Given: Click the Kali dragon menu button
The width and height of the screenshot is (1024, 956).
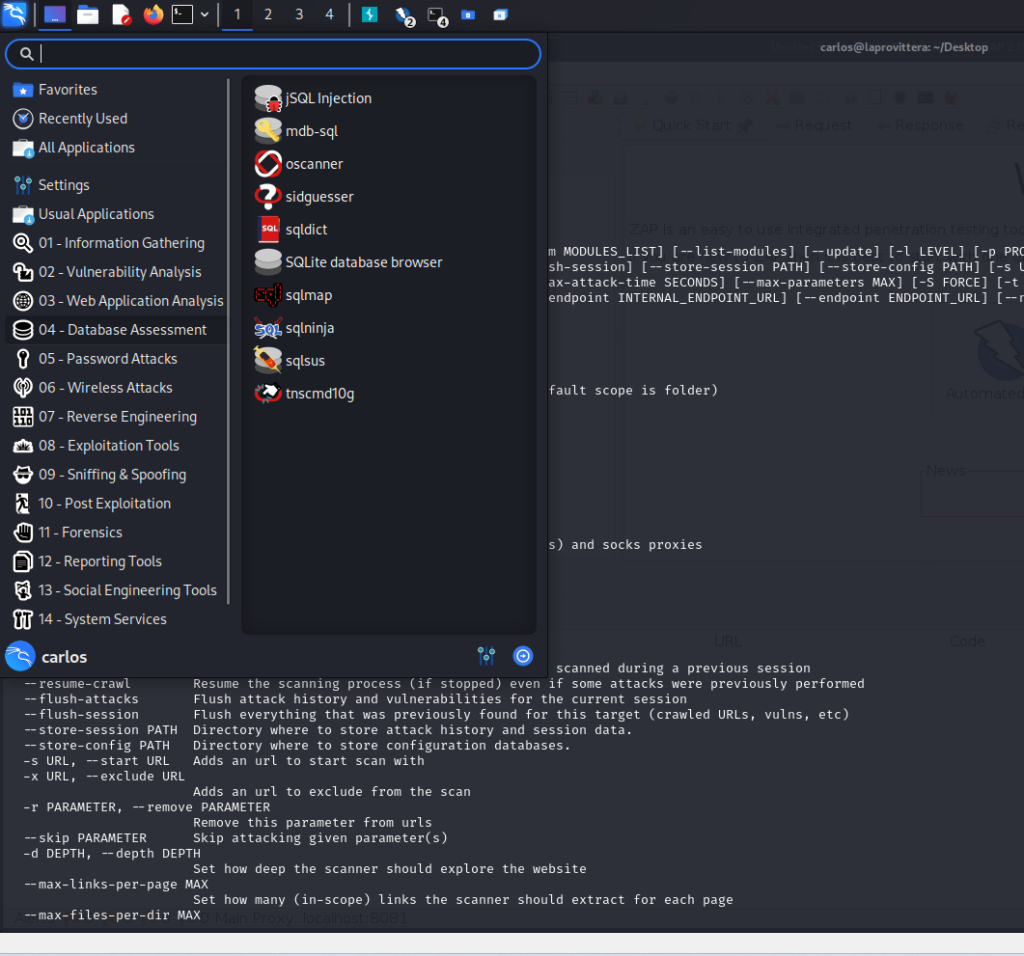Looking at the screenshot, I should pyautogui.click(x=15, y=15).
